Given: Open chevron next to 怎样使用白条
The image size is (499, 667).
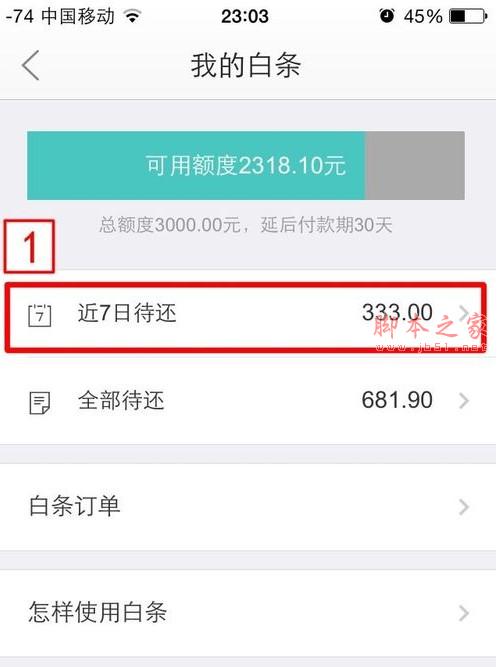Looking at the screenshot, I should pos(464,613).
